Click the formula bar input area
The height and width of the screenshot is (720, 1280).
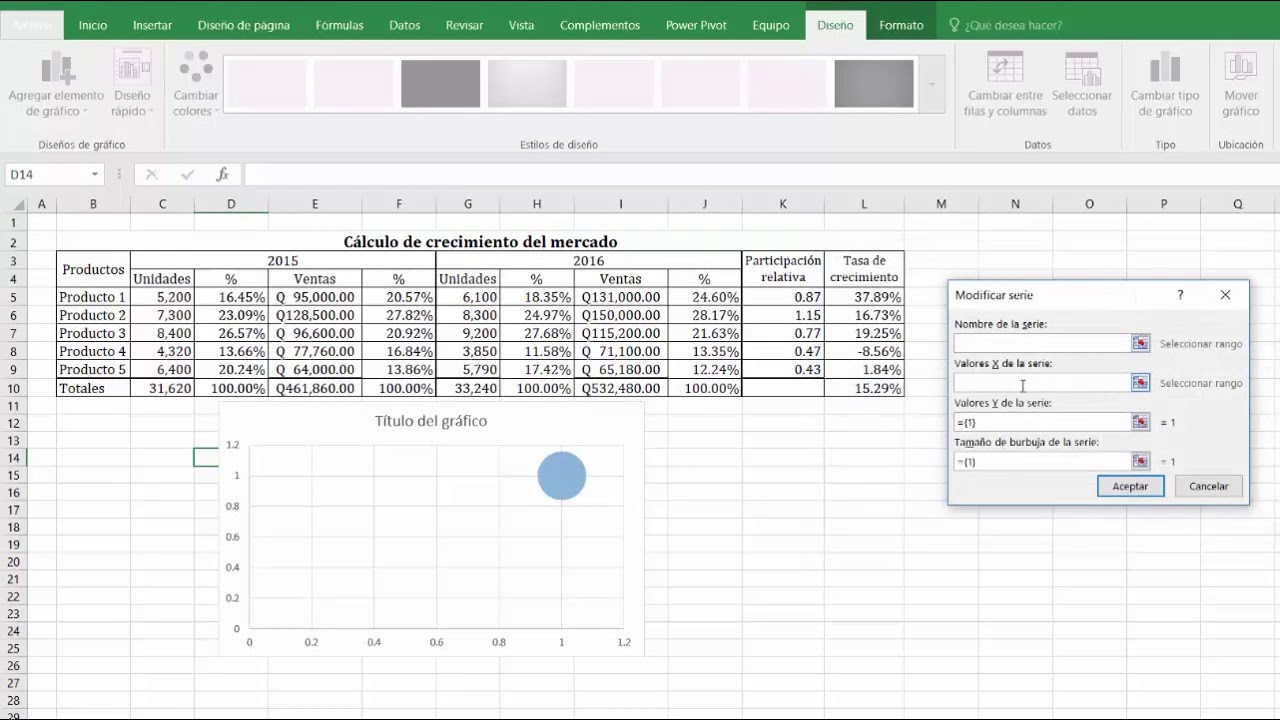pyautogui.click(x=760, y=174)
